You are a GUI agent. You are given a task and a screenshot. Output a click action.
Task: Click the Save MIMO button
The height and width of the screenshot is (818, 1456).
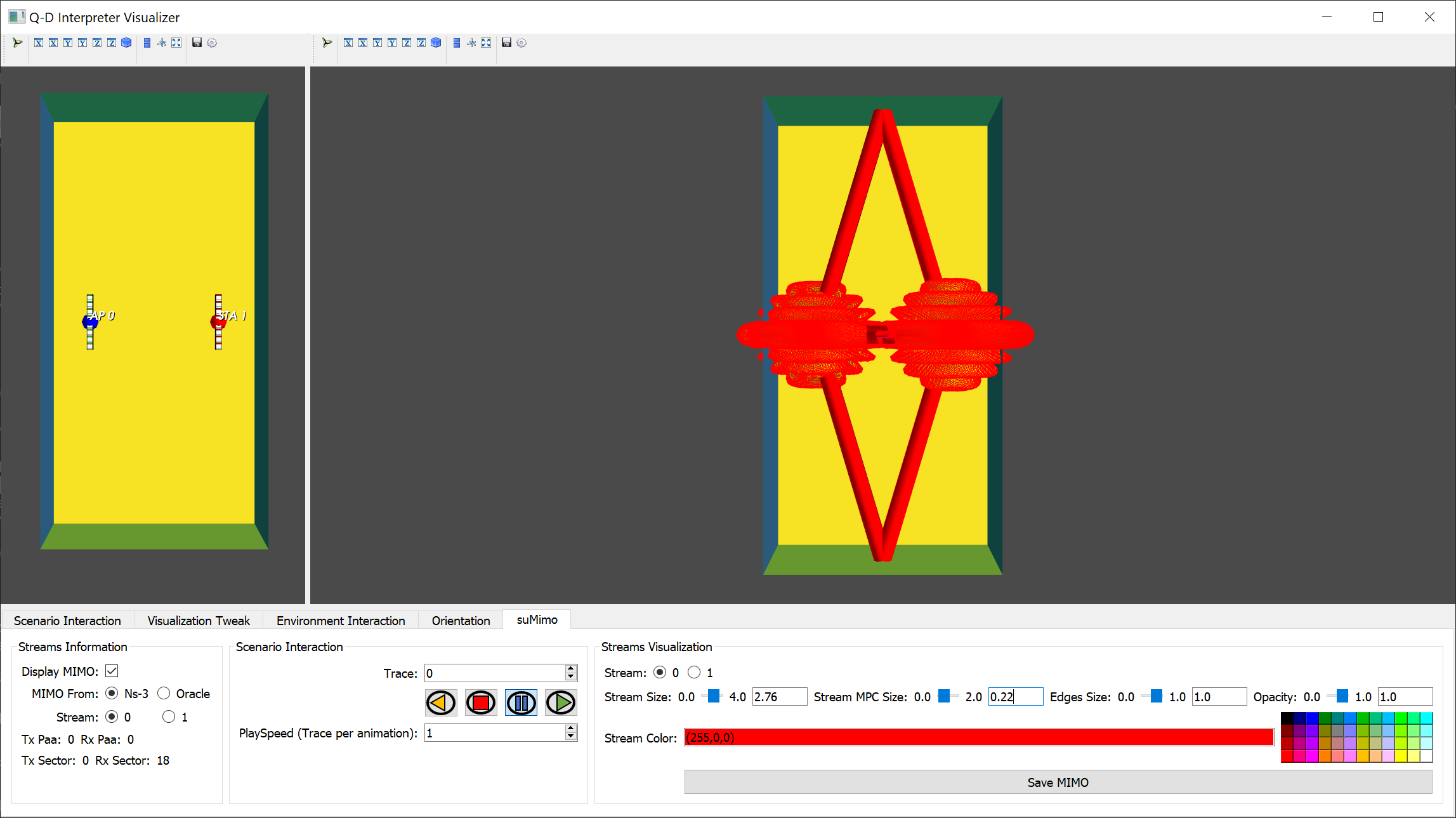coord(1058,782)
